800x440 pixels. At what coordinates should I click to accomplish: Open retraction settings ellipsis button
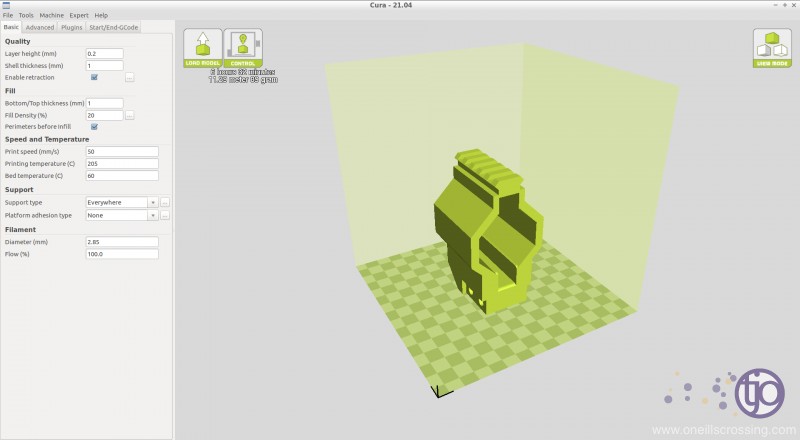click(130, 78)
